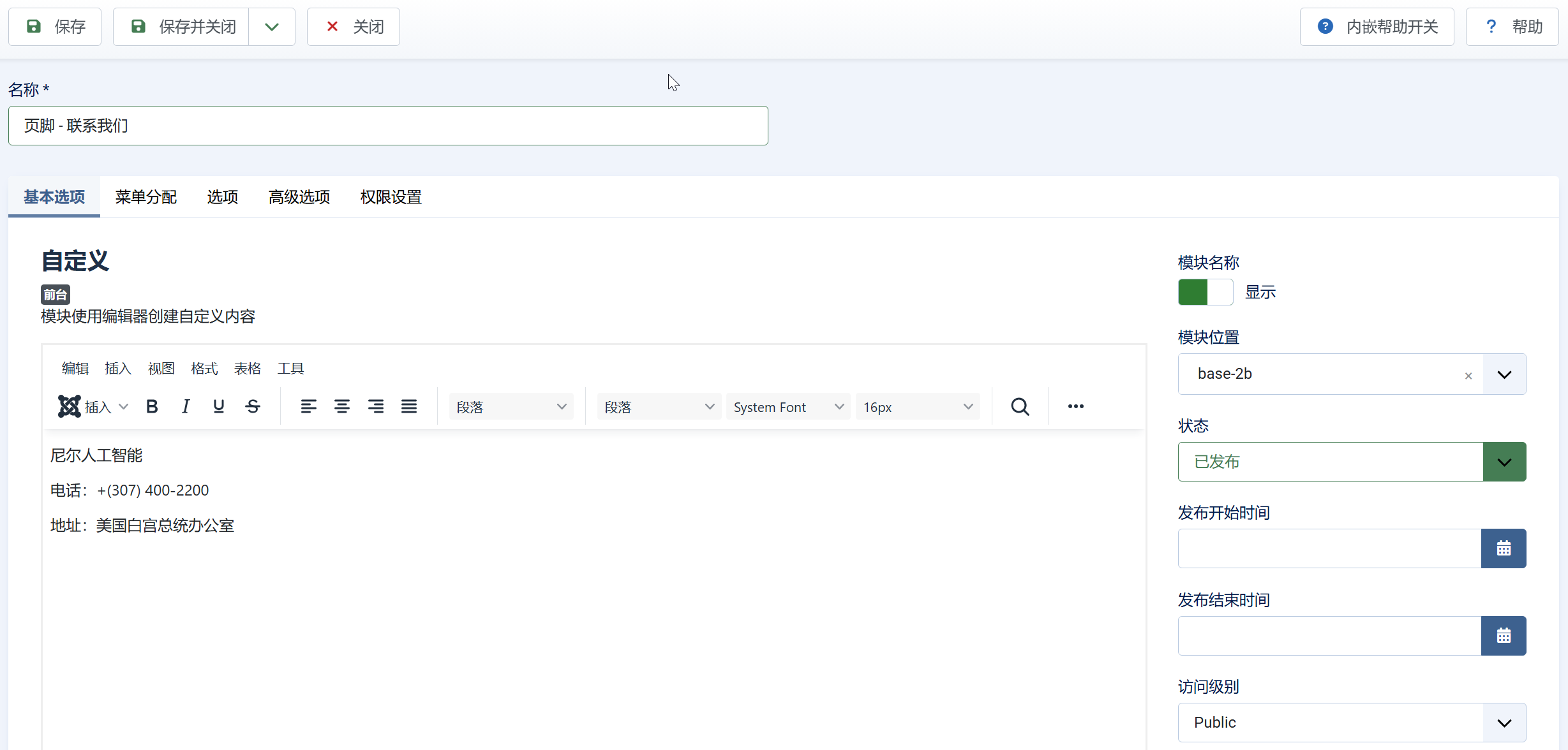This screenshot has height=750, width=1568.
Task: Switch to the 菜单分配 tab
Action: pyautogui.click(x=146, y=197)
